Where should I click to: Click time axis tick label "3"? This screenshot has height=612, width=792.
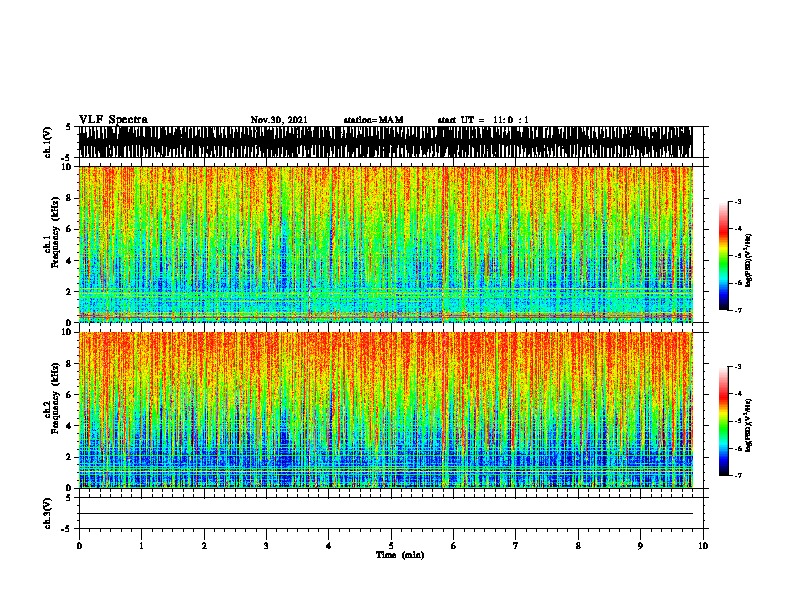[x=266, y=545]
